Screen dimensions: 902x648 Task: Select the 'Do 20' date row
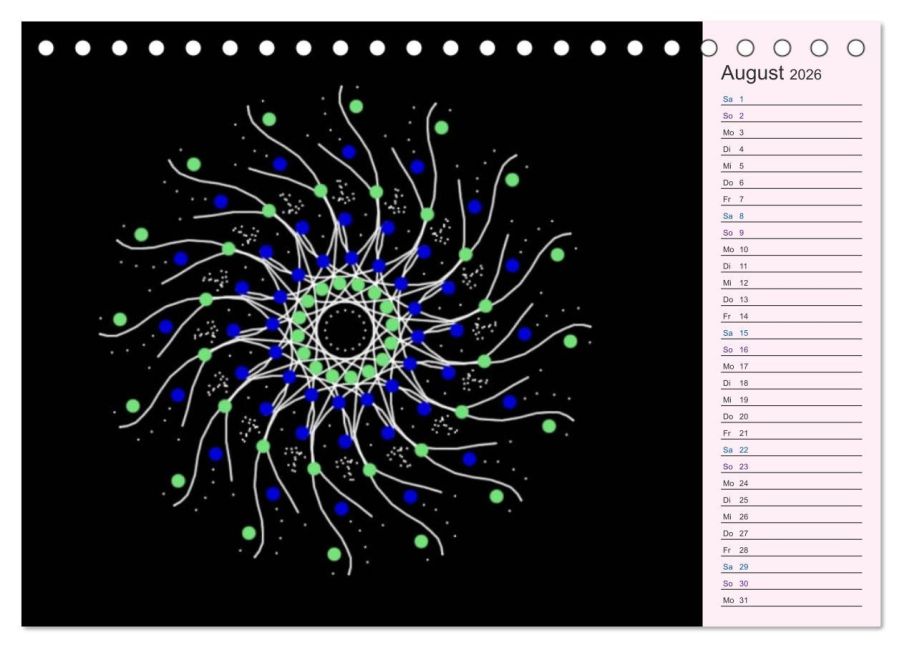coord(792,416)
